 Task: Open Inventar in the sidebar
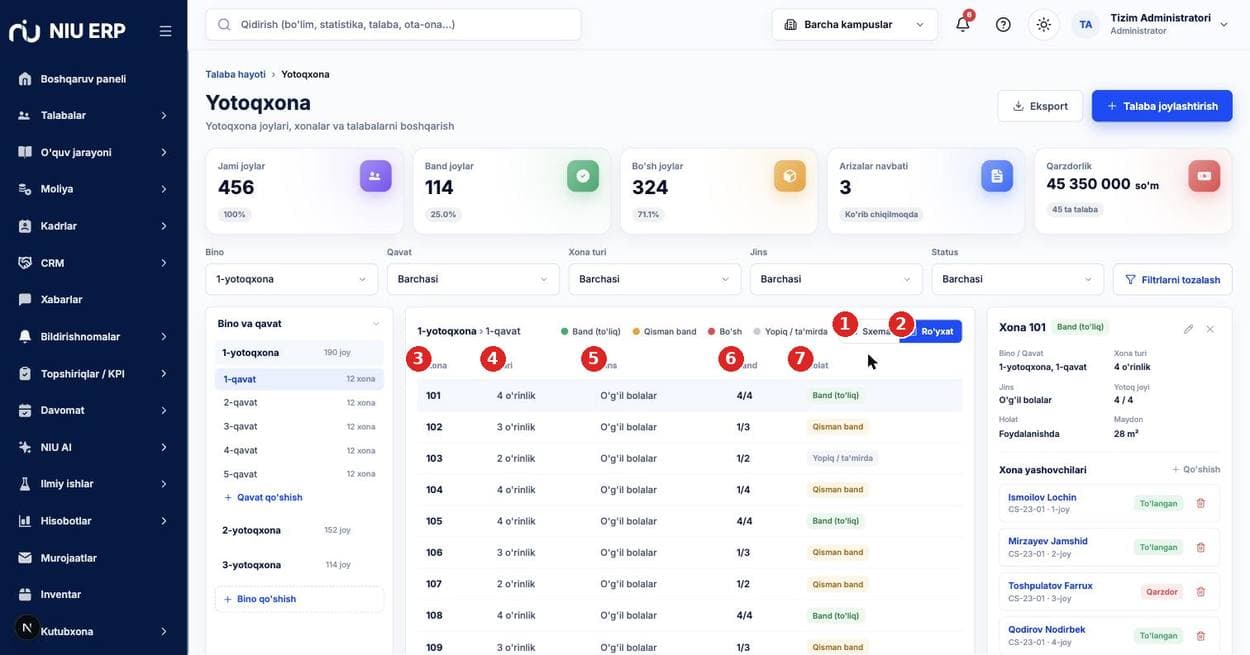[x=94, y=594]
